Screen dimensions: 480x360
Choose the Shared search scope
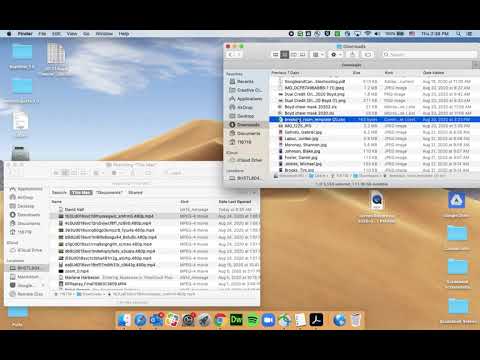135,193
